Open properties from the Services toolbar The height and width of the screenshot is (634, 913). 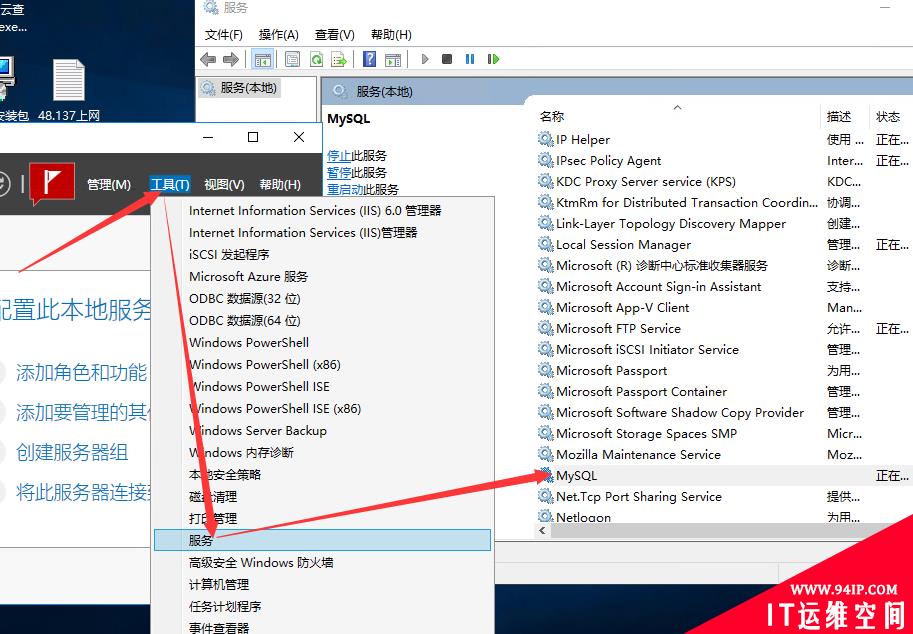pos(292,59)
